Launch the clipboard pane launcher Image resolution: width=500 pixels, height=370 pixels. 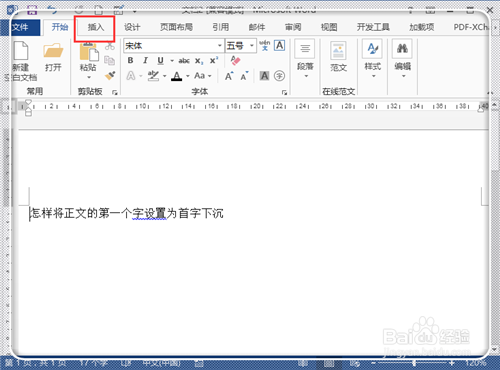pos(115,92)
